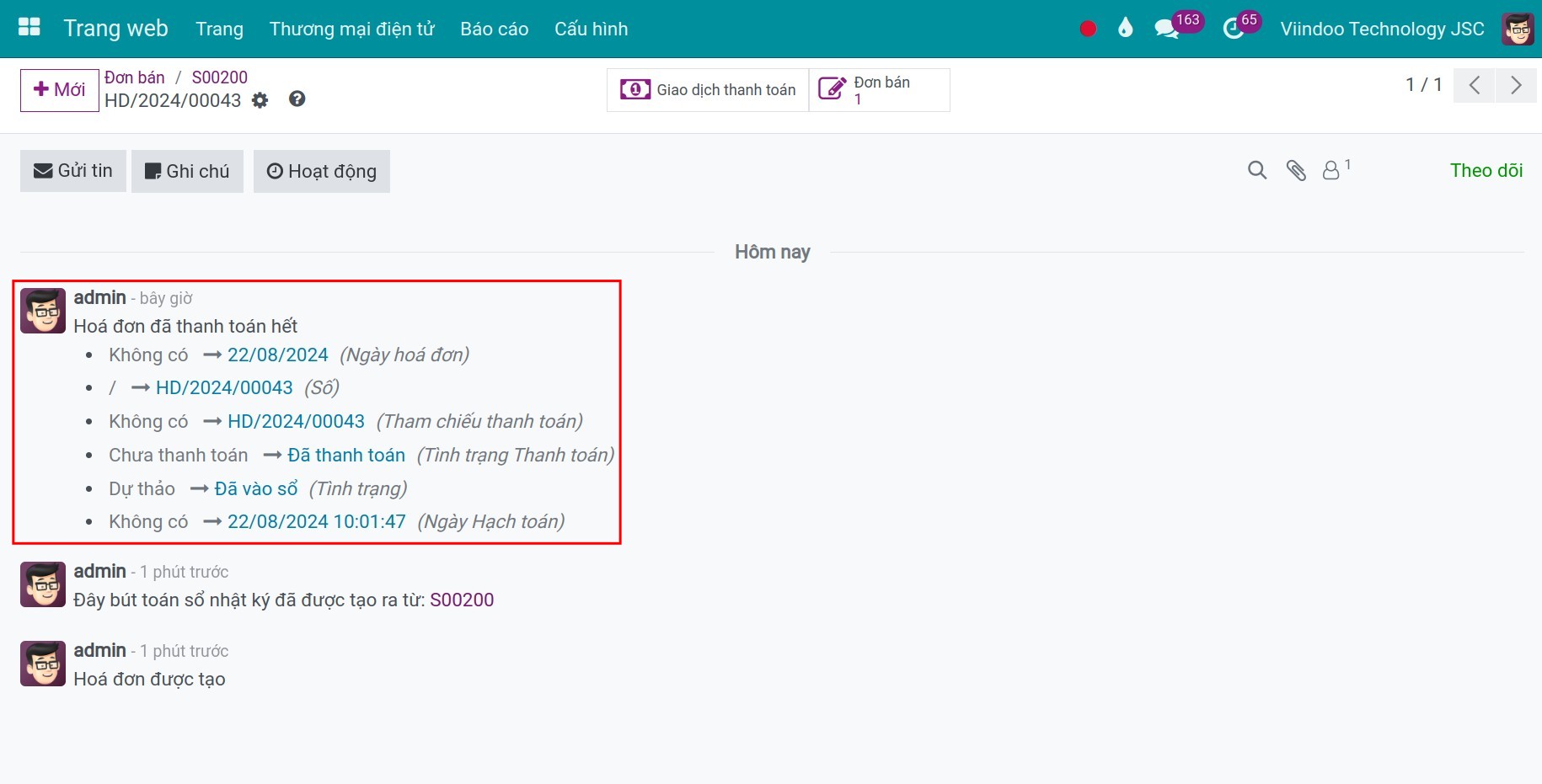Show followers list icon
The width and height of the screenshot is (1542, 784).
[x=1336, y=169]
